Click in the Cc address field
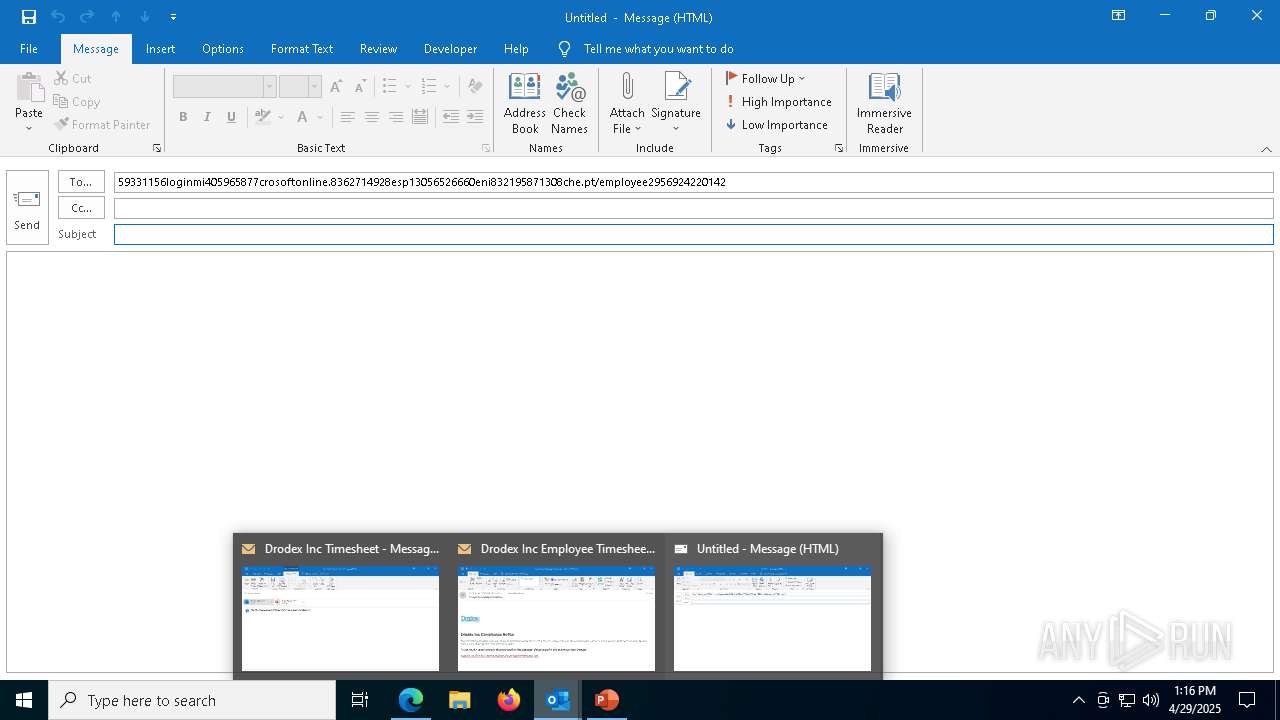 [693, 208]
